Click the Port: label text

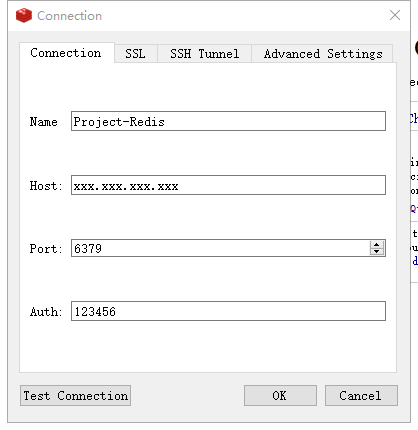[x=46, y=249]
